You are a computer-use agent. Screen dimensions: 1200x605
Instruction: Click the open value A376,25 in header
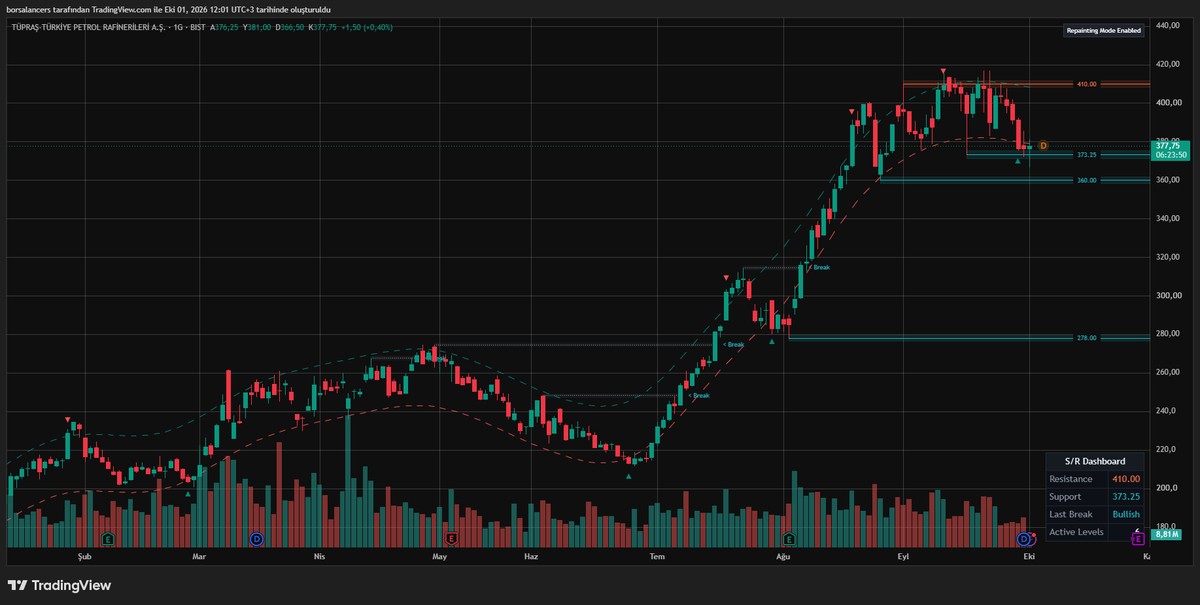click(x=226, y=27)
